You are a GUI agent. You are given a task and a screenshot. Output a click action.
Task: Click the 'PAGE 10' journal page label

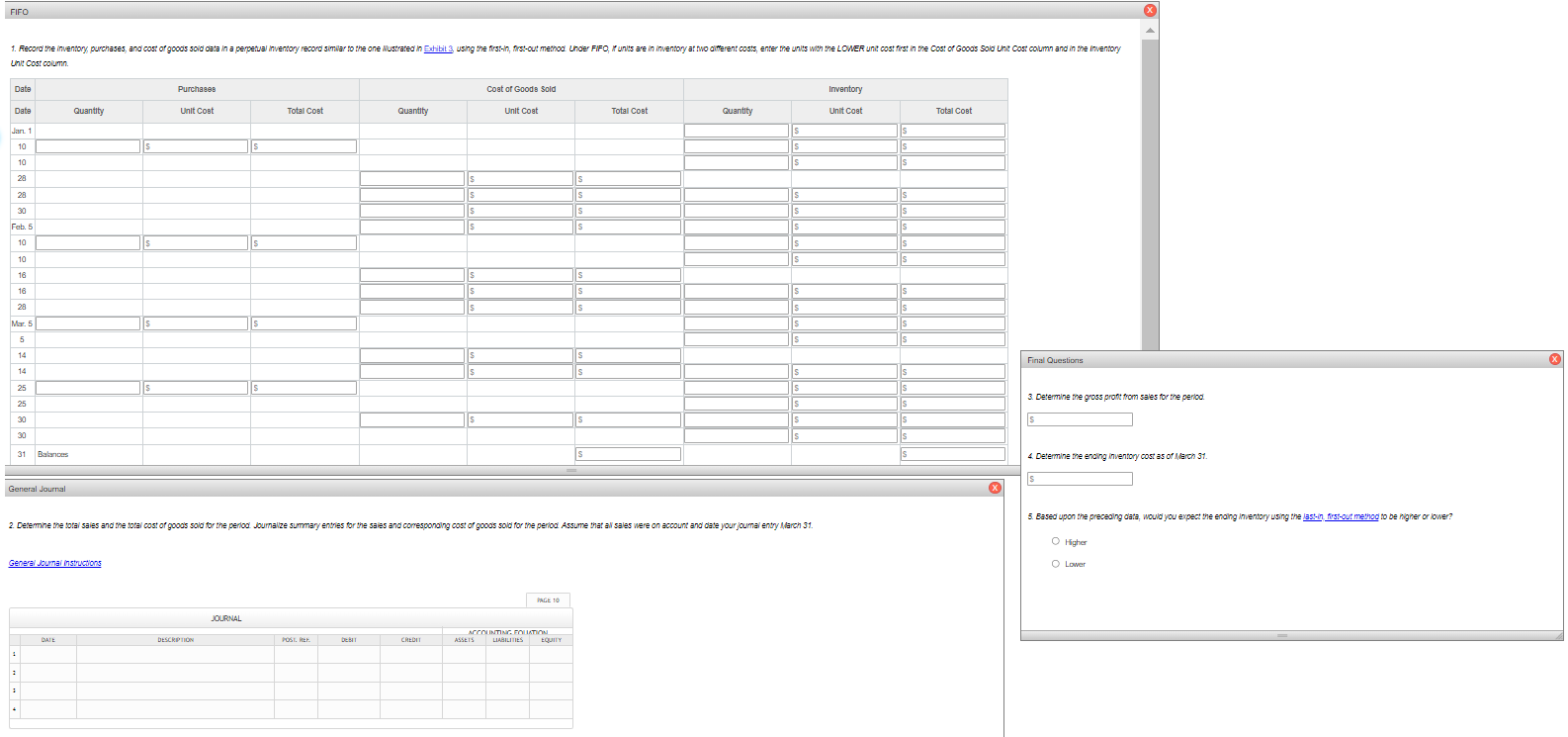tap(548, 600)
